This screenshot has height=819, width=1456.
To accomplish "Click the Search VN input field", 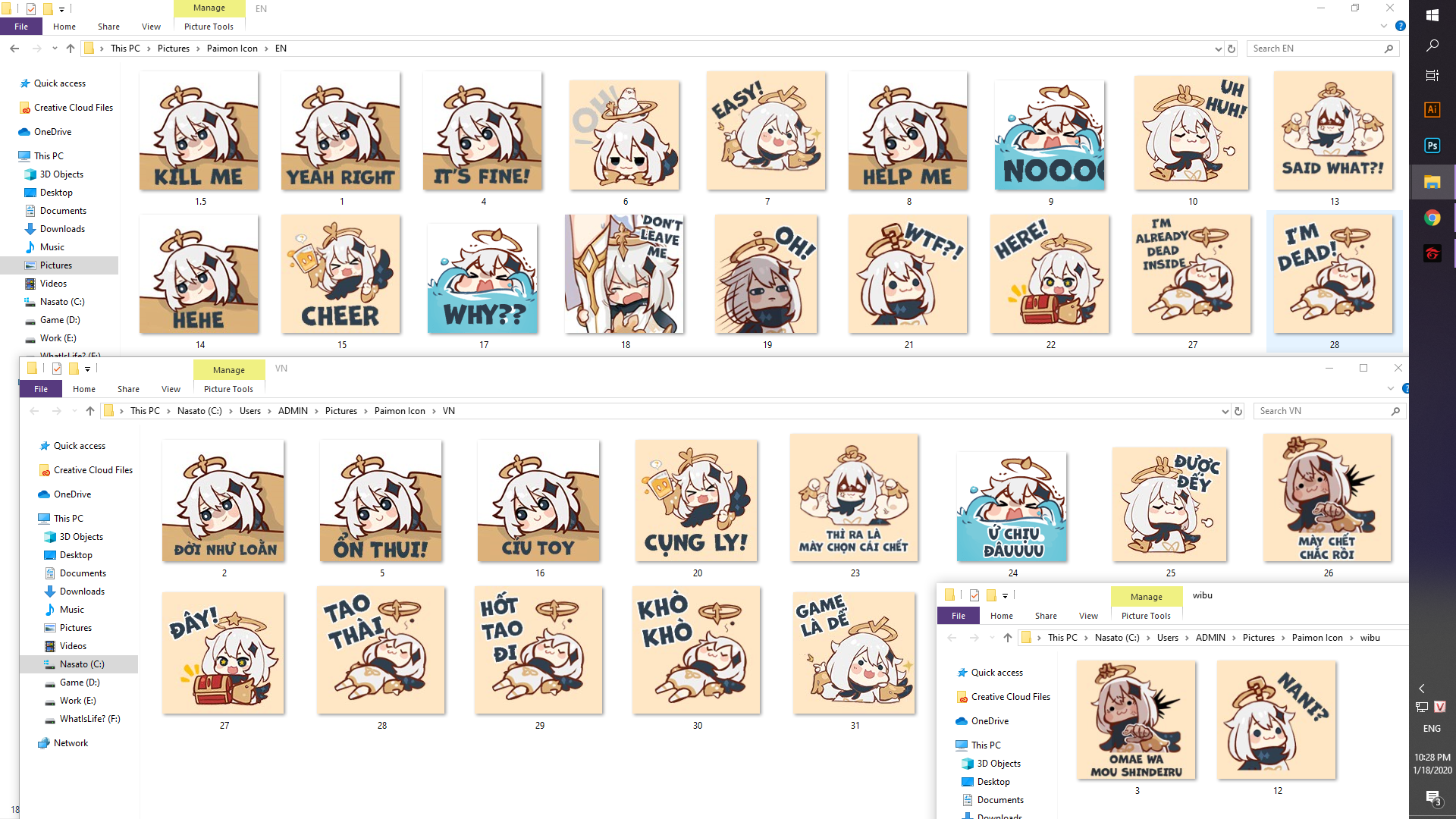I will pos(1321,411).
